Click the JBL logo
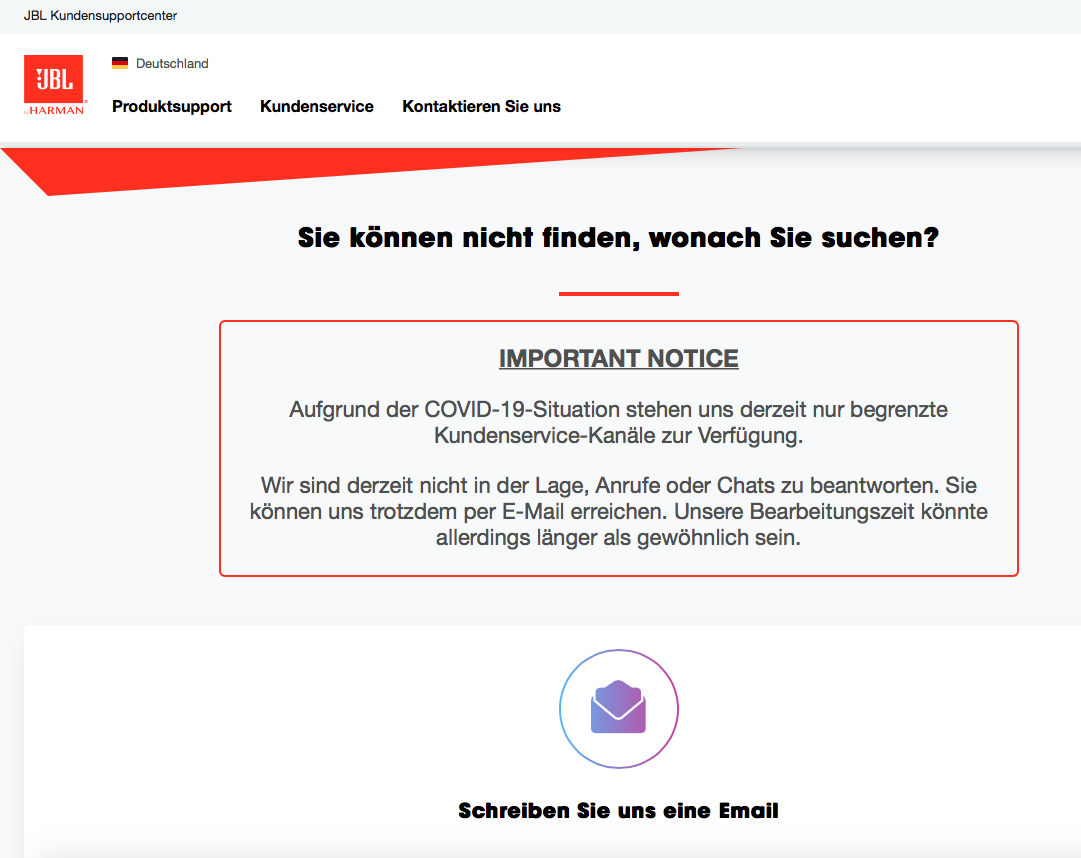Viewport: 1081px width, 858px height. tap(55, 80)
